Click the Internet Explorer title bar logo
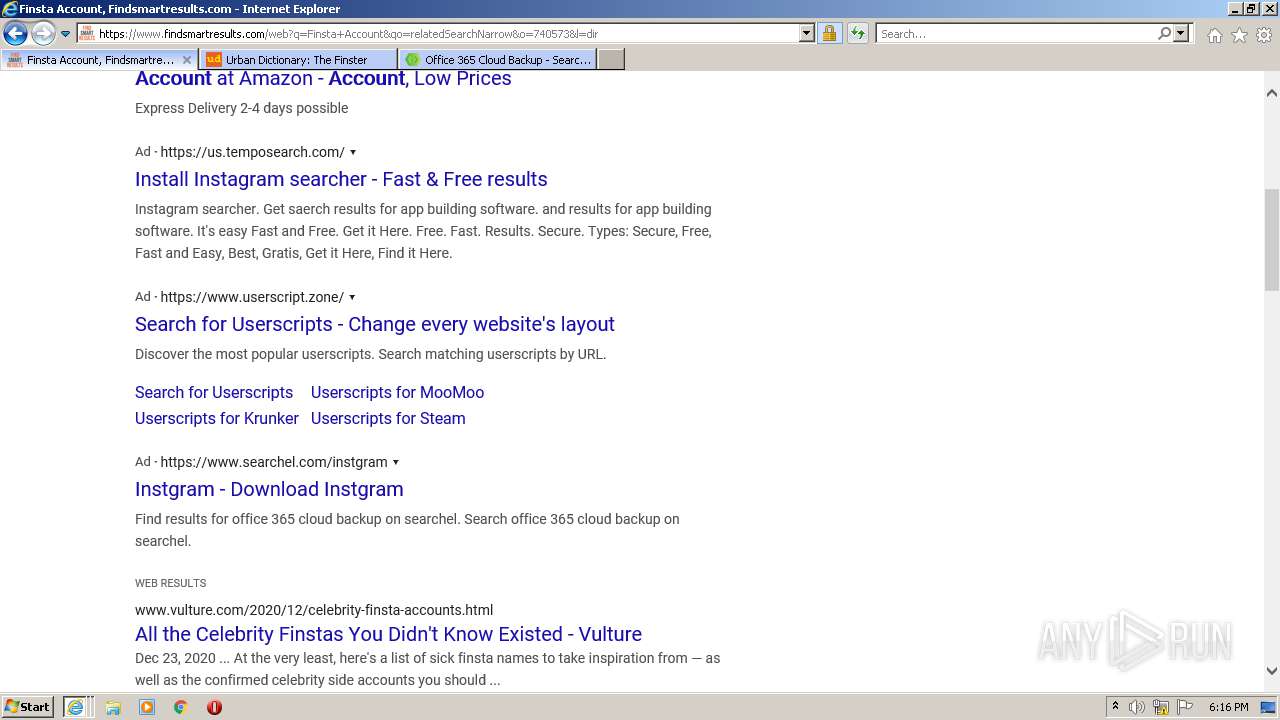Screen dimensions: 1280x720 pyautogui.click(x=10, y=9)
